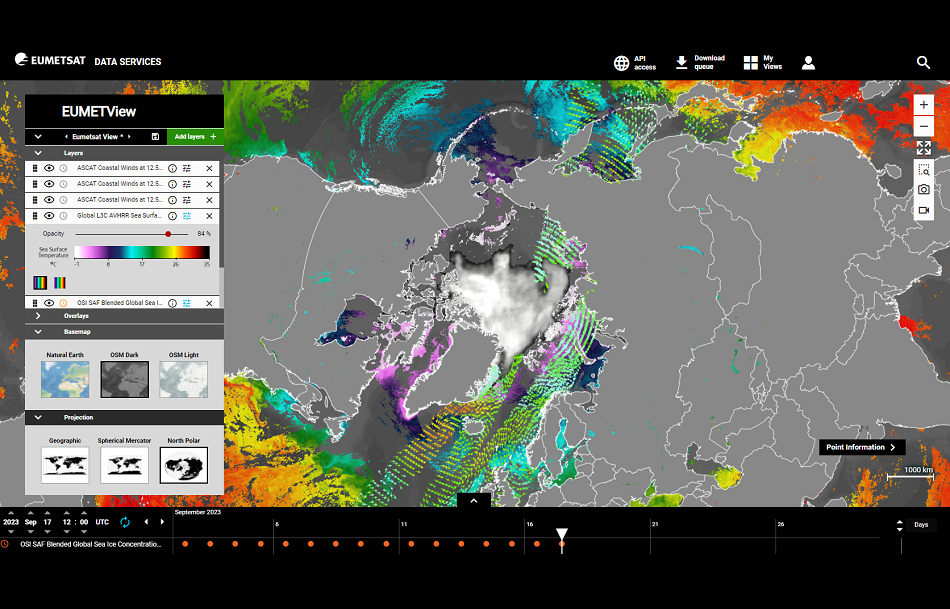Screen dimensions: 950x609
Task: Click the UTC label in time controls
Action: [102, 522]
